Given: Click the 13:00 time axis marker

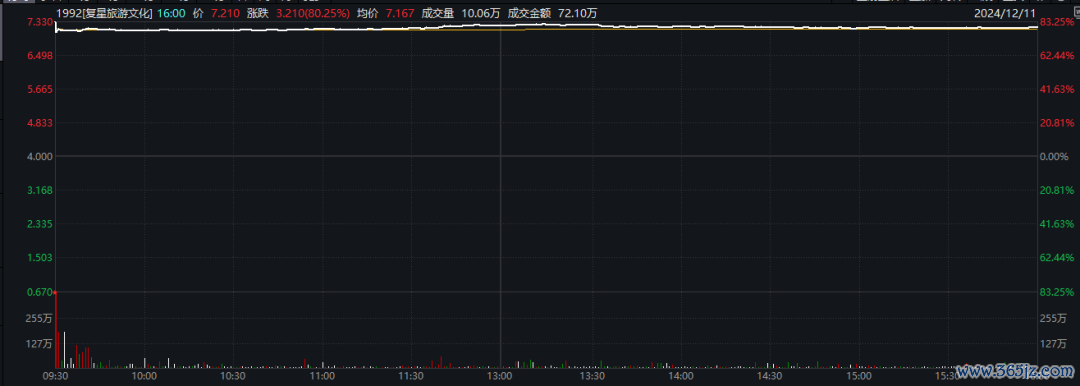Looking at the screenshot, I should (x=500, y=376).
